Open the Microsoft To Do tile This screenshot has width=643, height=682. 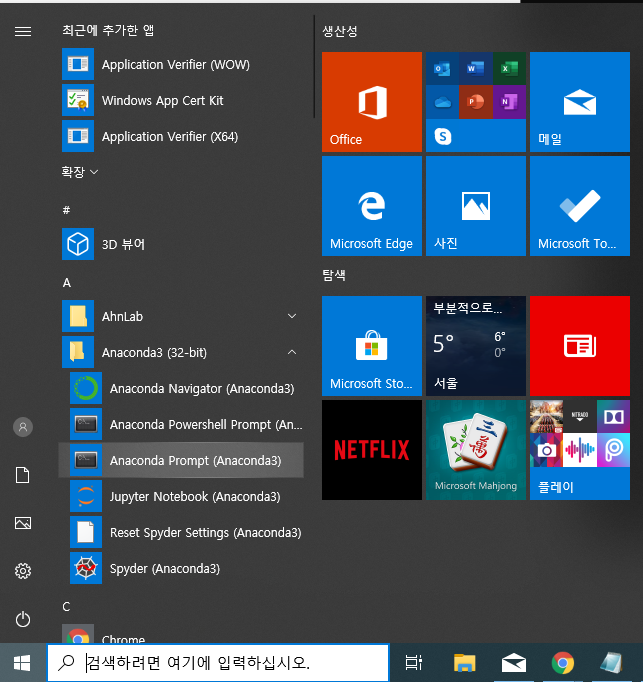[x=579, y=206]
